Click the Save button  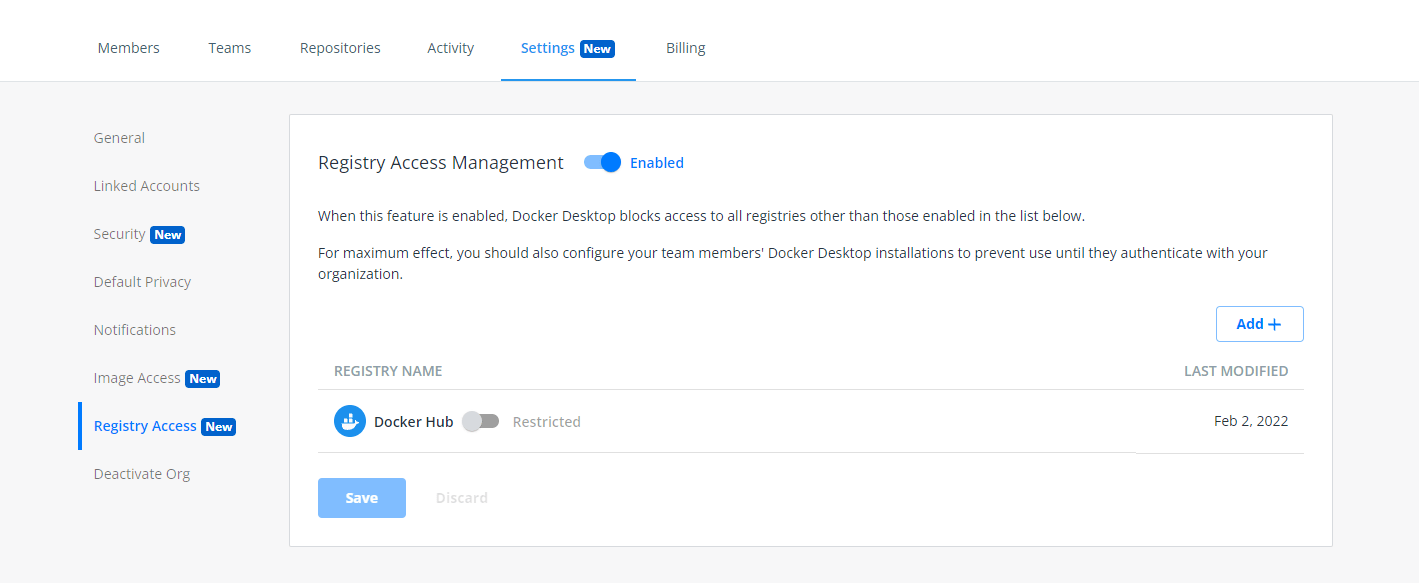tap(361, 497)
